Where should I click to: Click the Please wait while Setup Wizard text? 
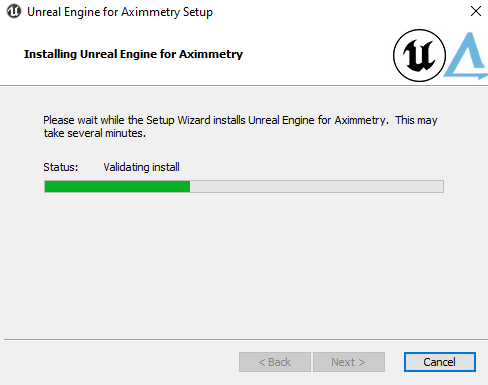click(x=240, y=120)
